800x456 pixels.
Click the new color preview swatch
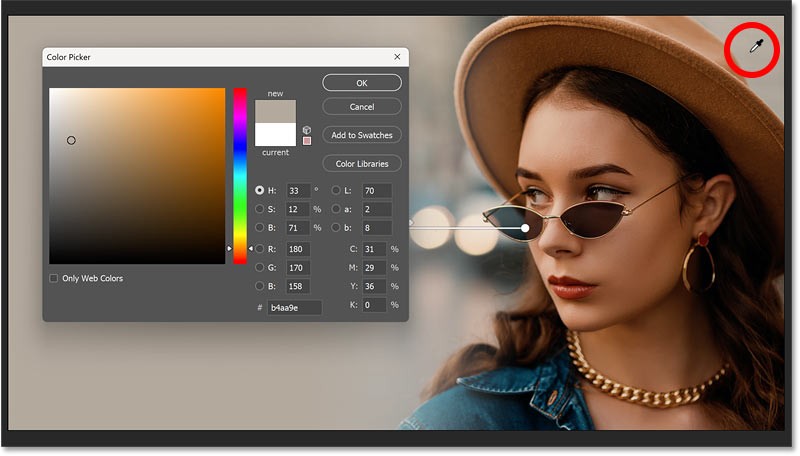point(275,111)
